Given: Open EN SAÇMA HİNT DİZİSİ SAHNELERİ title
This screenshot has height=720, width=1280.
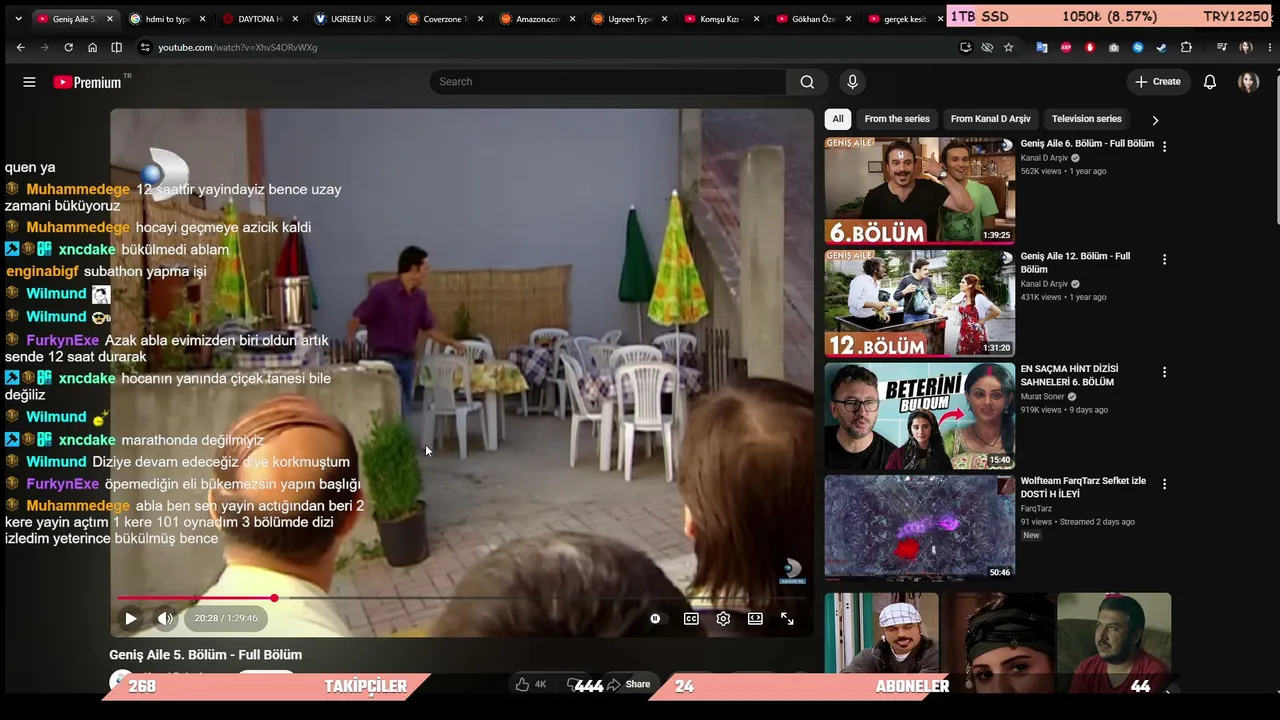Looking at the screenshot, I should 1070,375.
